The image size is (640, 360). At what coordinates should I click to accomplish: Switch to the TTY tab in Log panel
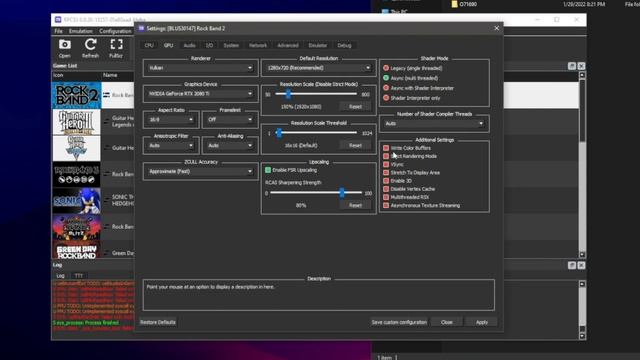click(78, 276)
